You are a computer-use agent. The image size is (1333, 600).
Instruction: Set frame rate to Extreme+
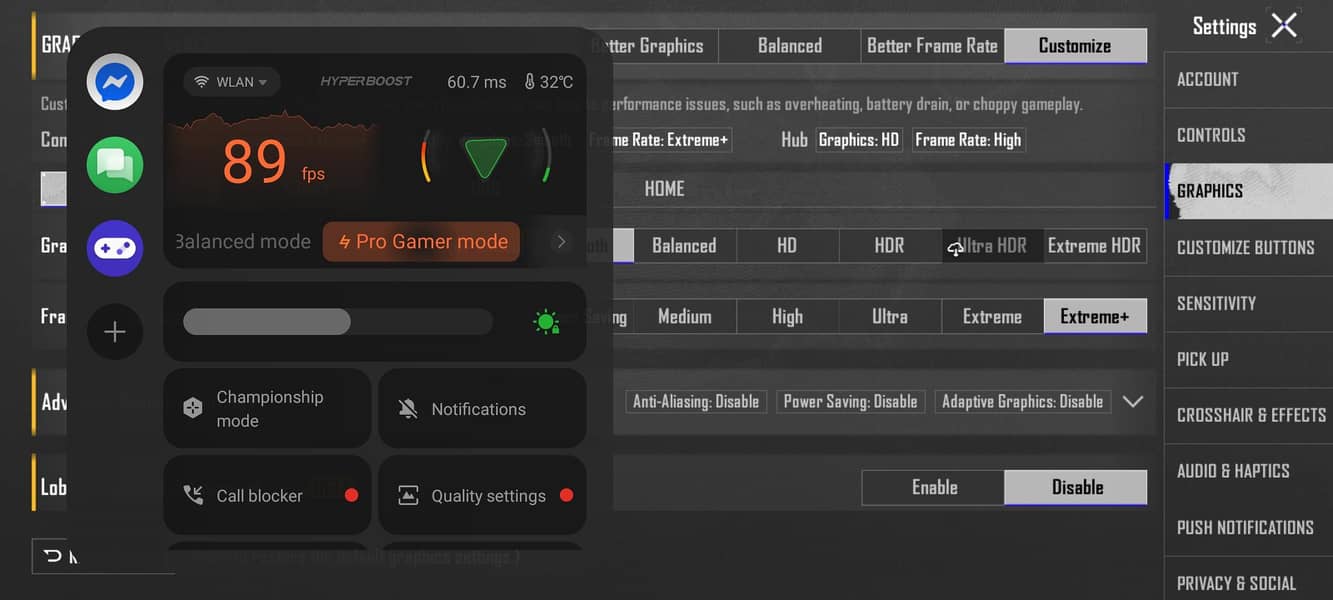coord(1095,317)
